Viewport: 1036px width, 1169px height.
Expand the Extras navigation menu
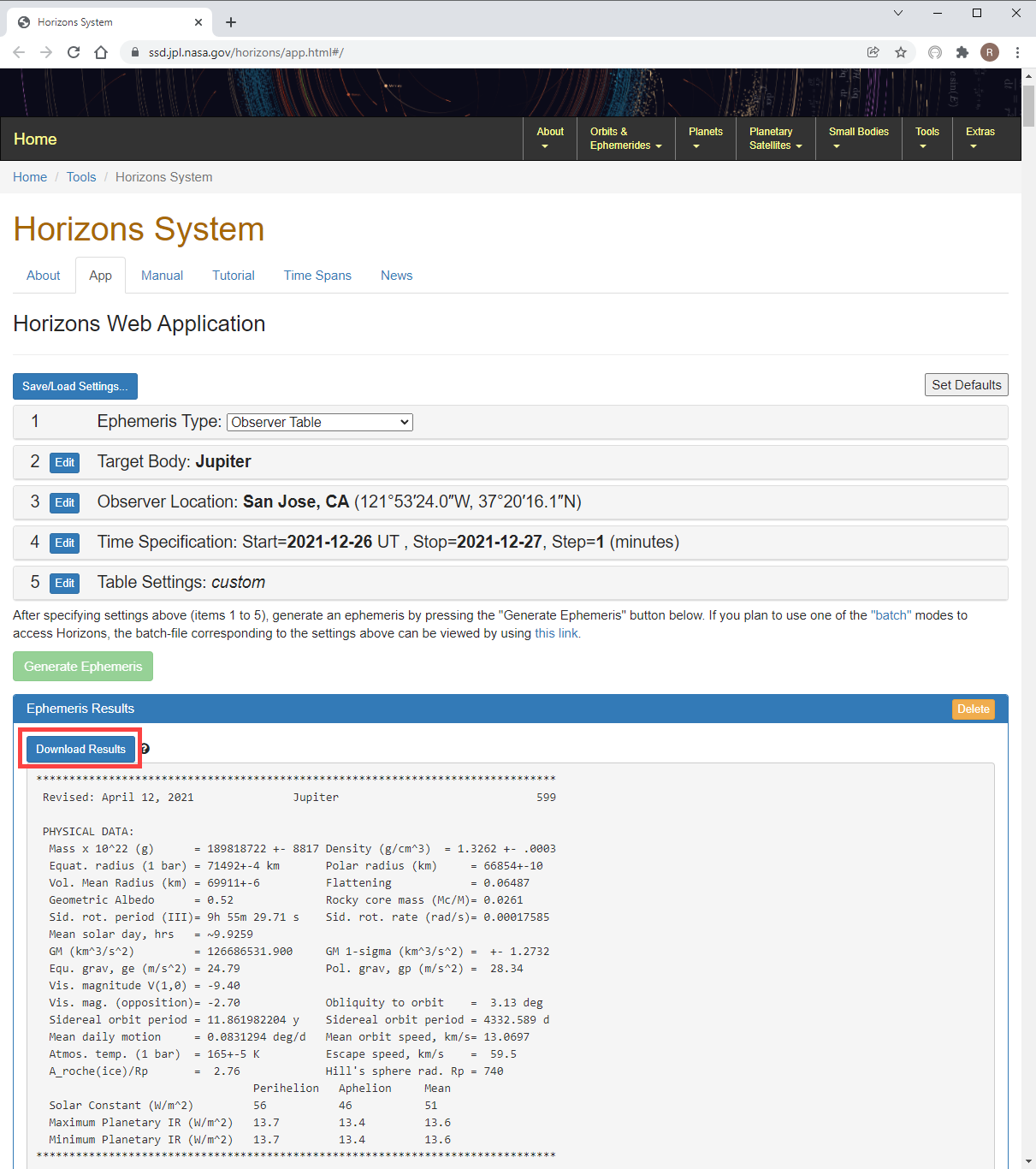980,139
